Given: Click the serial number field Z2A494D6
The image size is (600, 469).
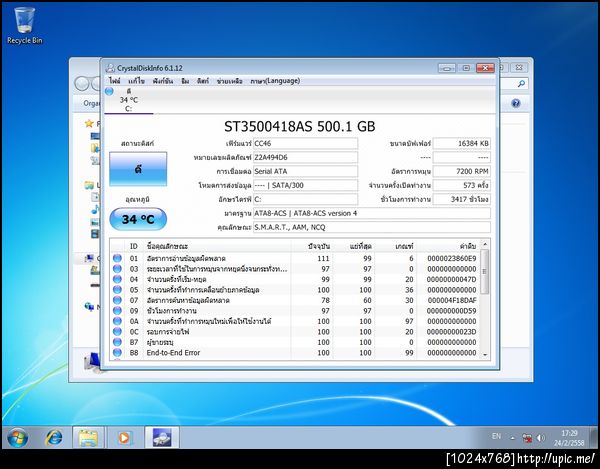Looking at the screenshot, I should 305,157.
